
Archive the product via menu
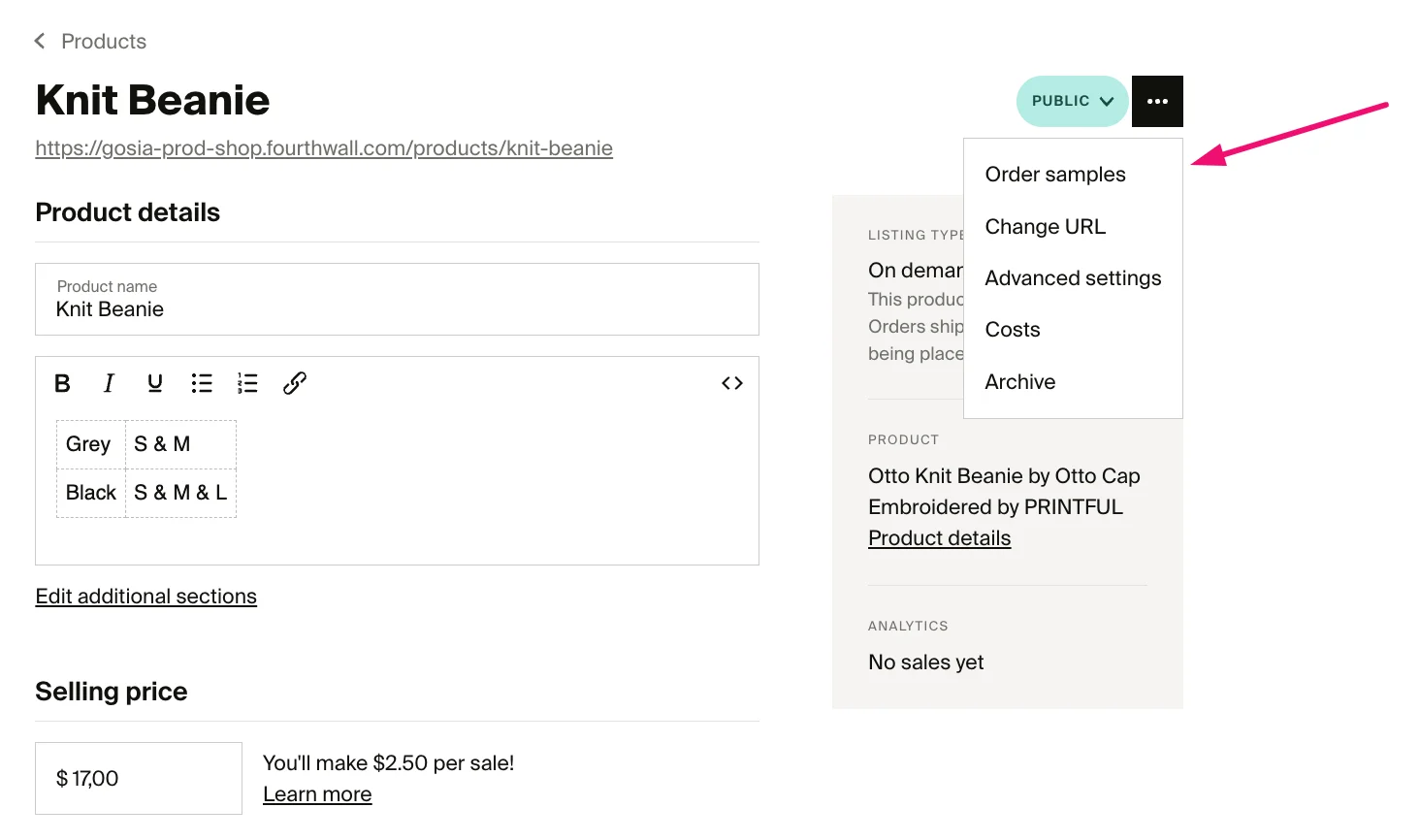[1020, 382]
